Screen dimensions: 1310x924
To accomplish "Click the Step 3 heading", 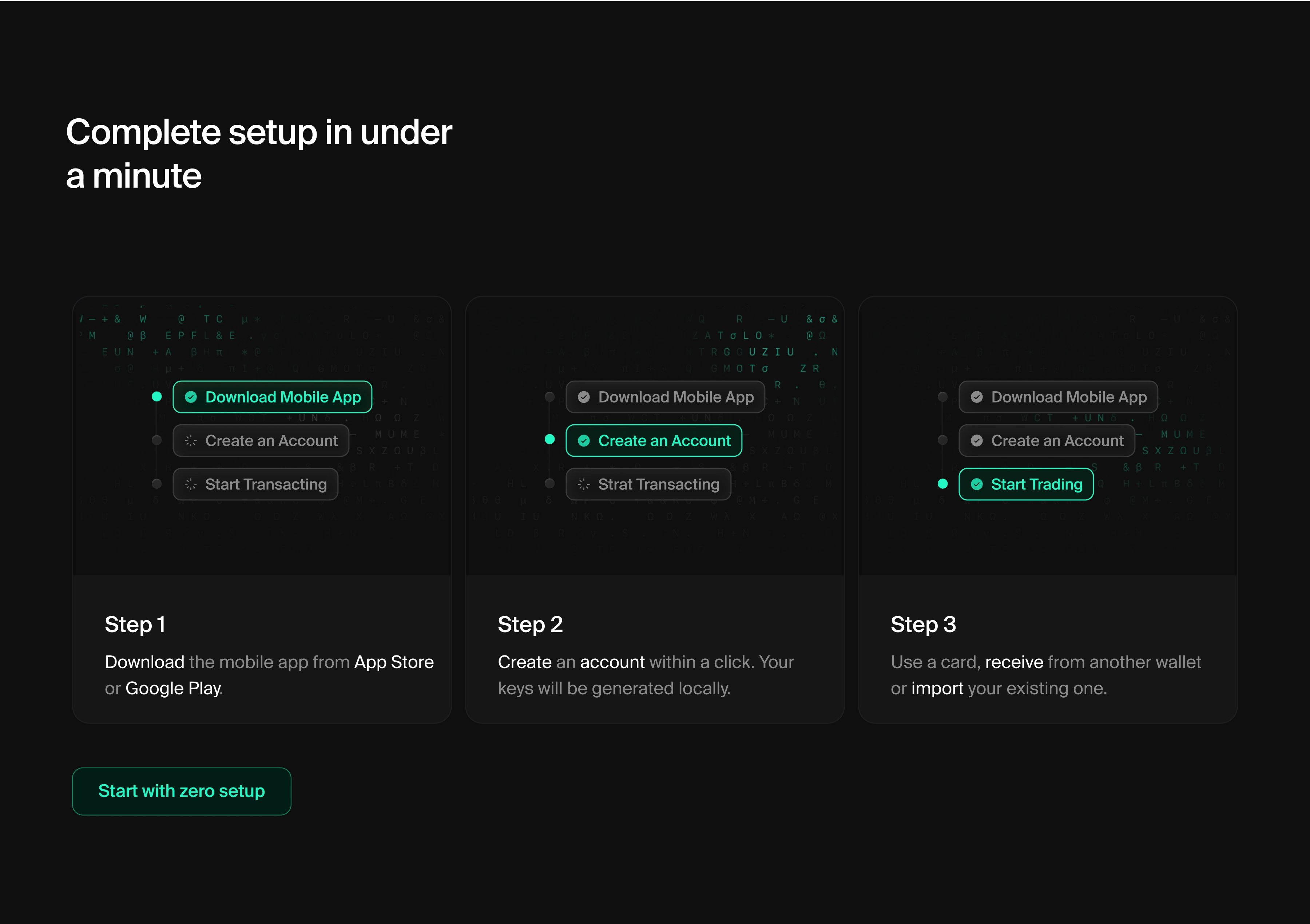I will coord(923,624).
